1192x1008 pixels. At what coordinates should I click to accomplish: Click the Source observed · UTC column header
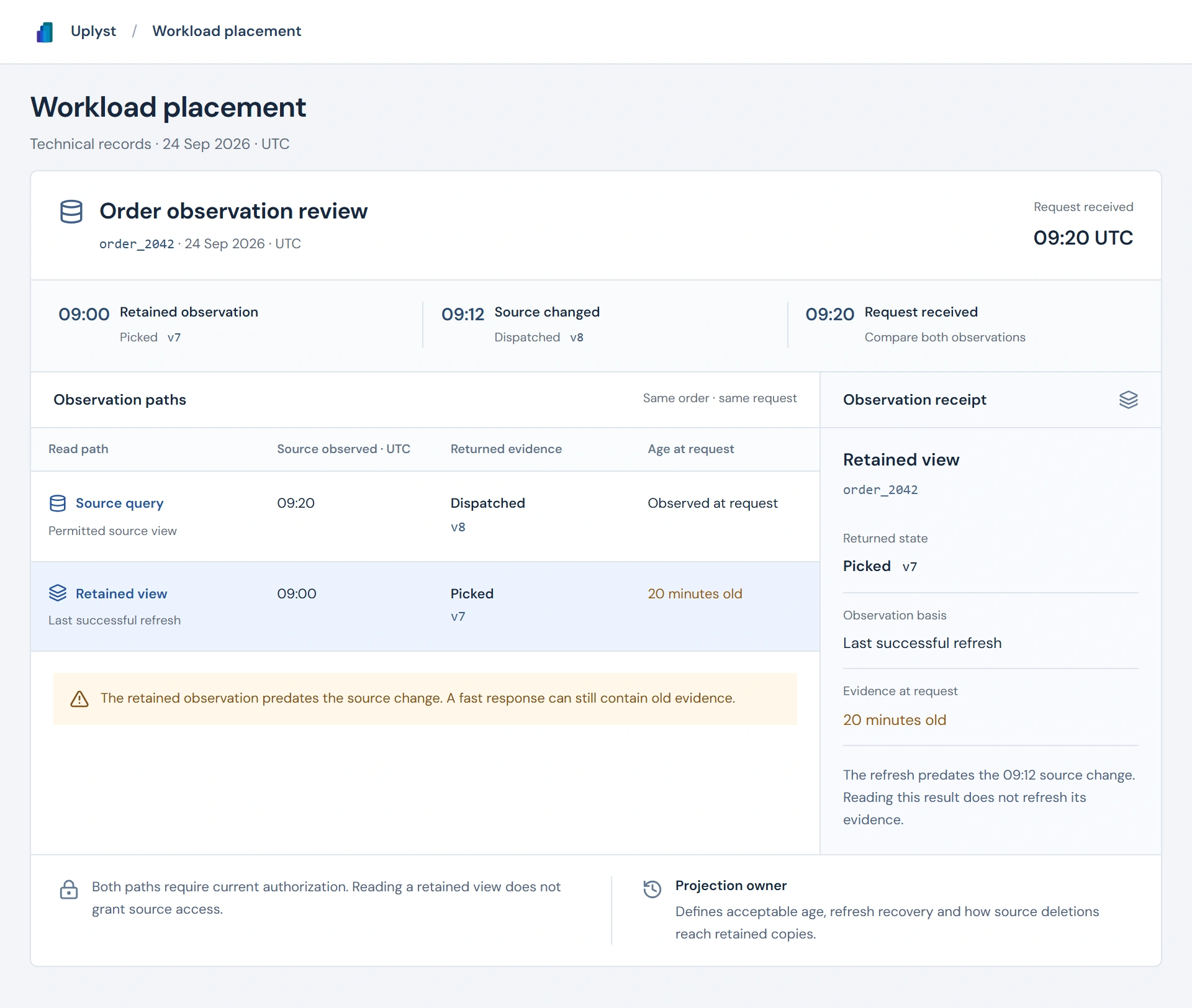point(343,449)
